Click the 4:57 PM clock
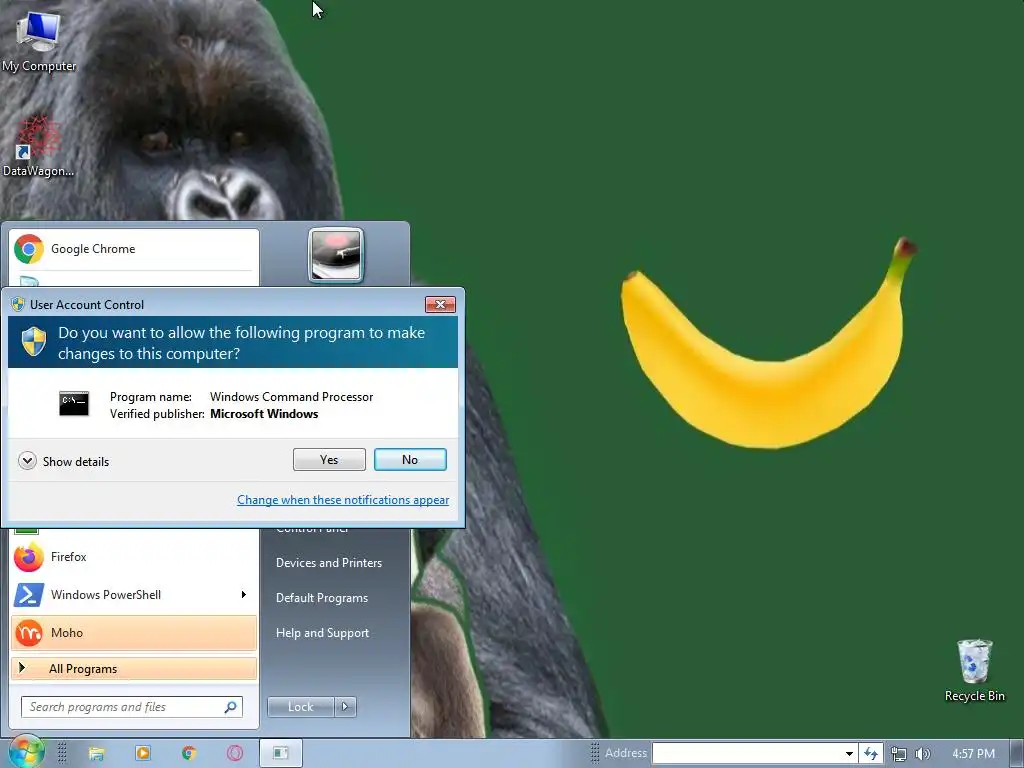Screen dimensions: 1024x768 click(x=973, y=754)
